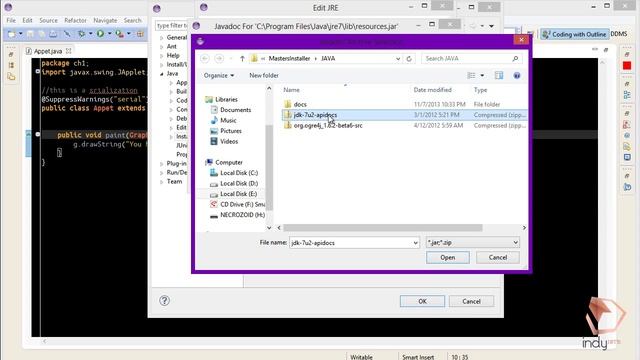Click the Debug bug toolbar icon

pyautogui.click(x=81, y=34)
